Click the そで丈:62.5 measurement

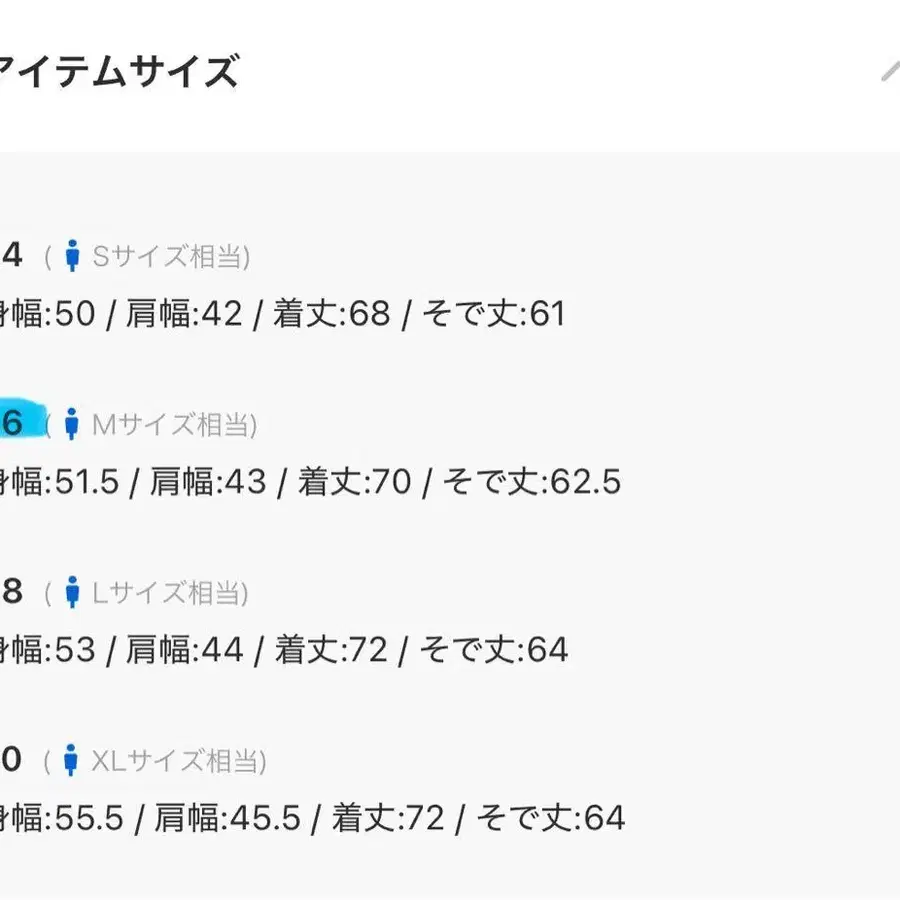pos(532,483)
